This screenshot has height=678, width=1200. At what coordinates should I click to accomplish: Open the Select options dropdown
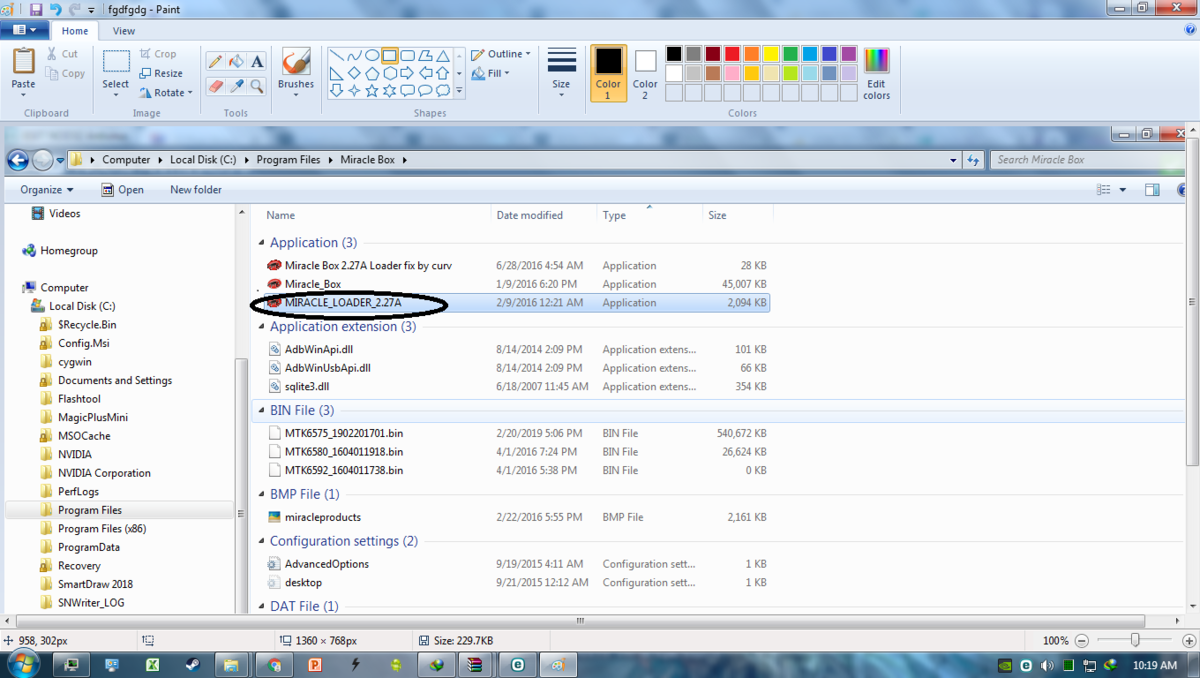(116, 96)
